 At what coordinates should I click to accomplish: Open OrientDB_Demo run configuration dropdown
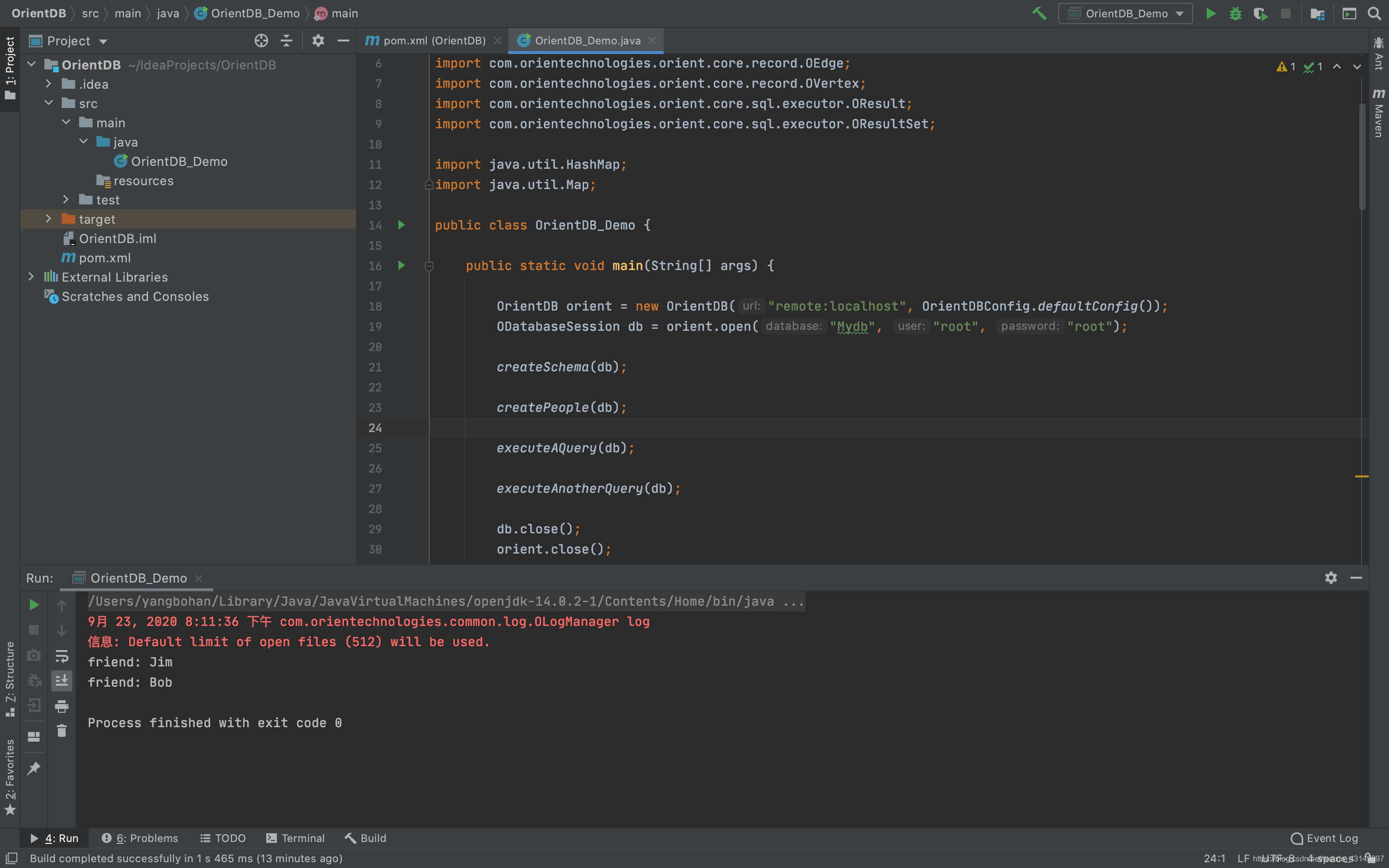coord(1125,13)
